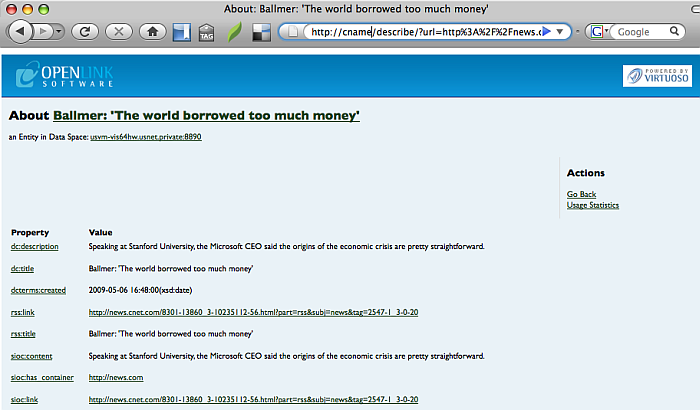Open the back/forward history dropdown arrow
The image size is (700, 410).
[59, 31]
